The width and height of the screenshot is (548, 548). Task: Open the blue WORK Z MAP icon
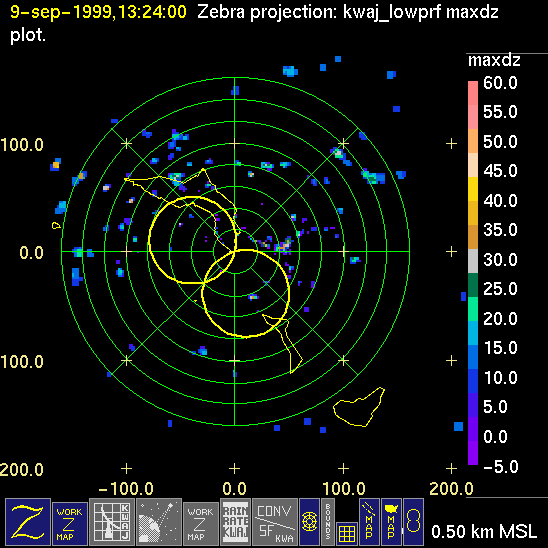(x=70, y=524)
